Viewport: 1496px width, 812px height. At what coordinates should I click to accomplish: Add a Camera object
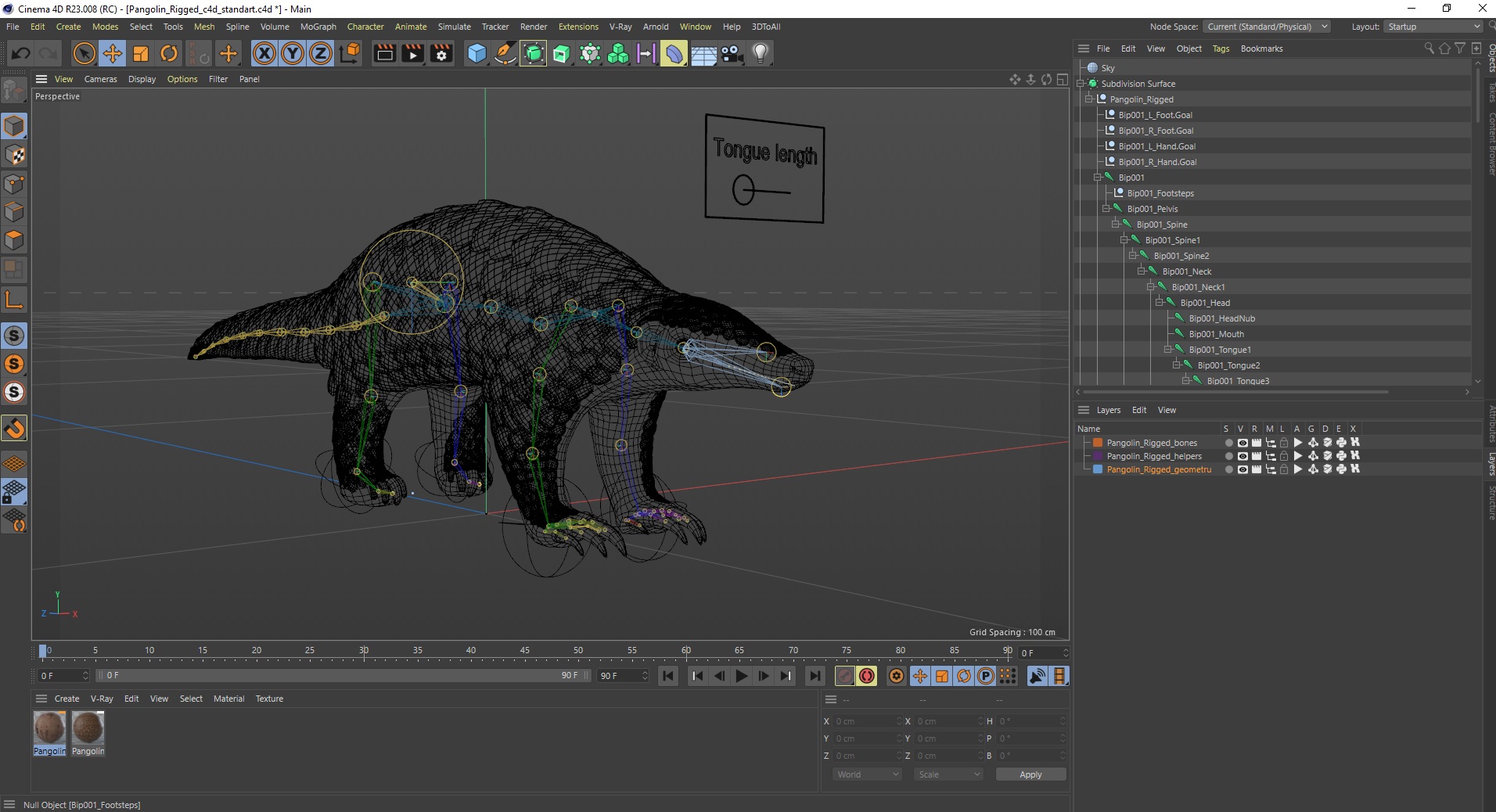click(x=732, y=53)
